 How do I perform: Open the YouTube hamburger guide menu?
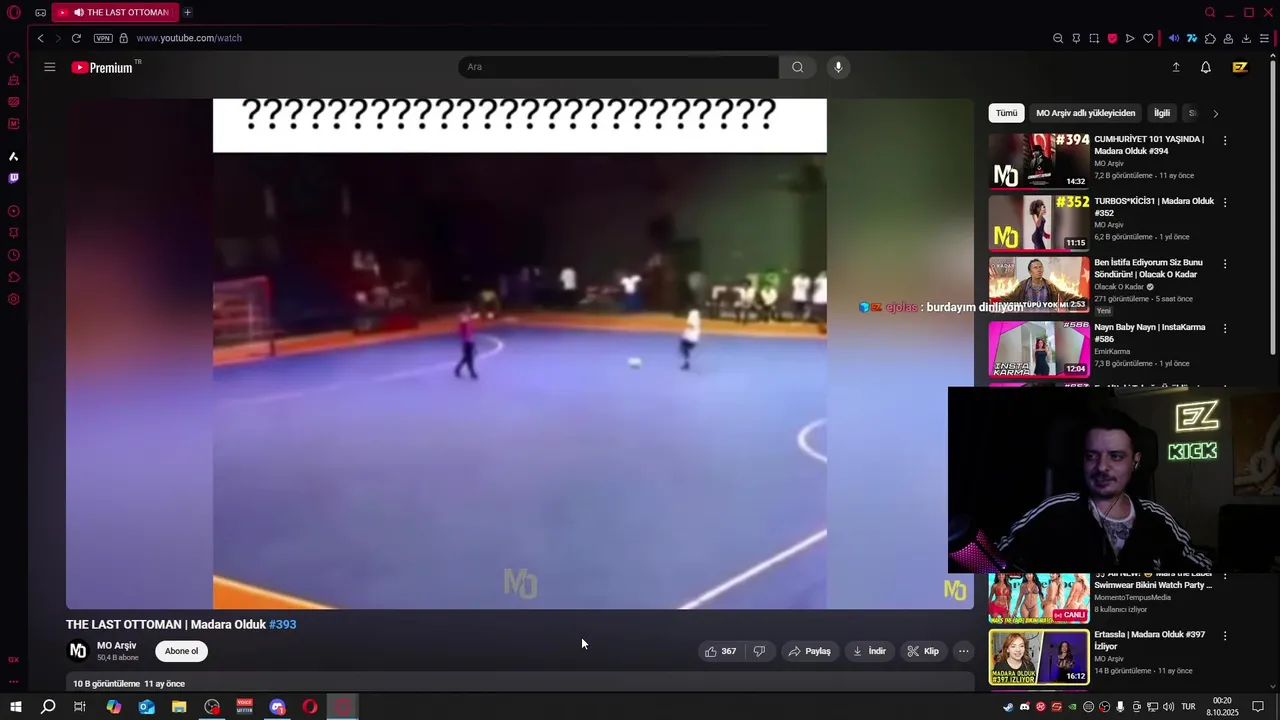tap(49, 67)
